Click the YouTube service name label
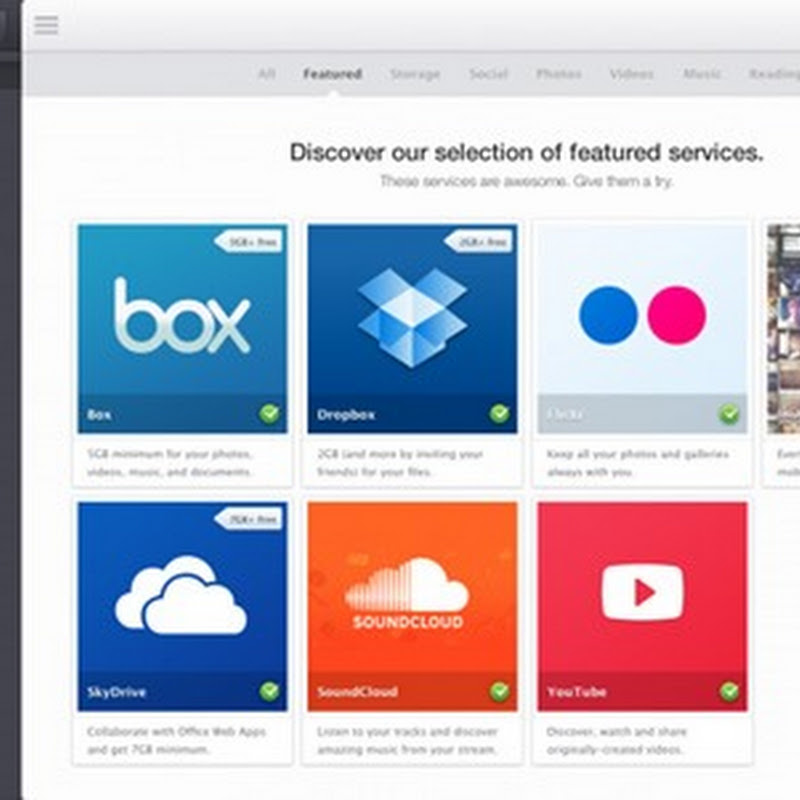The height and width of the screenshot is (800, 800). click(x=577, y=692)
